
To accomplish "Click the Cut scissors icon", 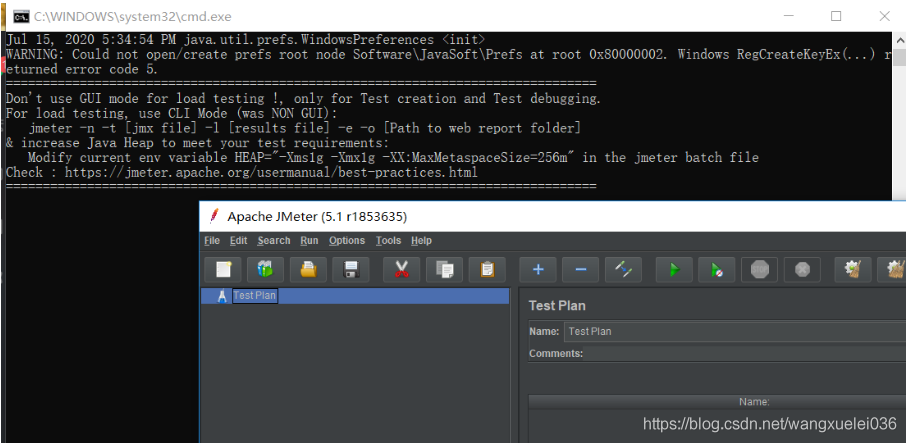I will [401, 269].
